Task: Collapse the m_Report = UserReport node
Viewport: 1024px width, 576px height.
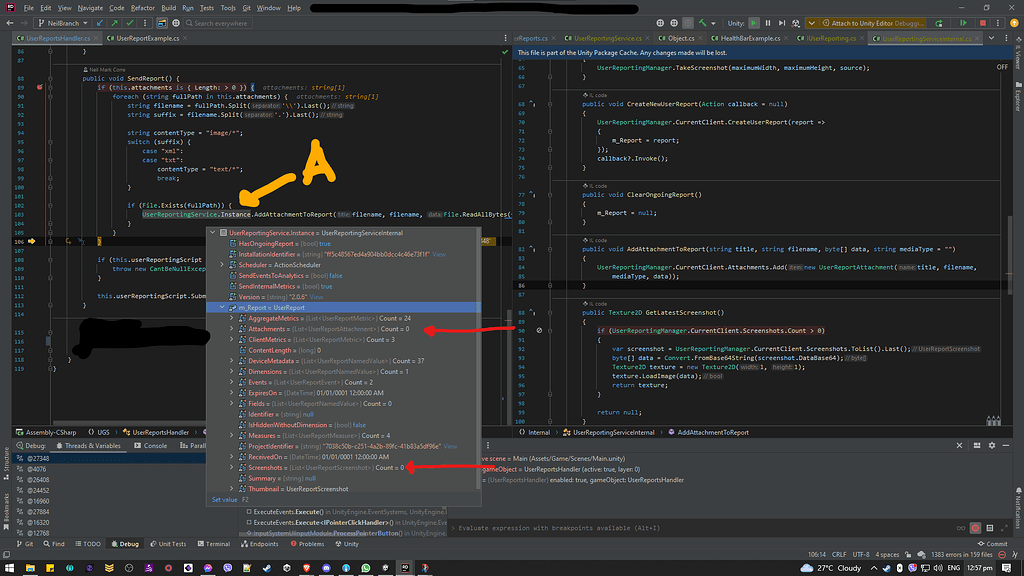Action: click(x=221, y=307)
